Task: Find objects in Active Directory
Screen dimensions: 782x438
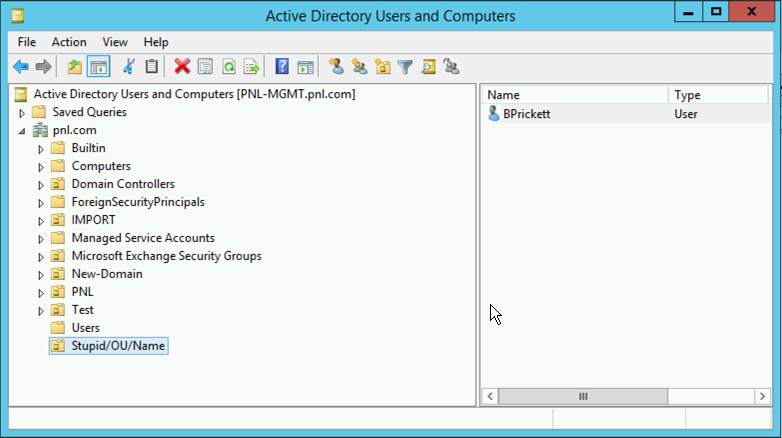Action: 428,67
